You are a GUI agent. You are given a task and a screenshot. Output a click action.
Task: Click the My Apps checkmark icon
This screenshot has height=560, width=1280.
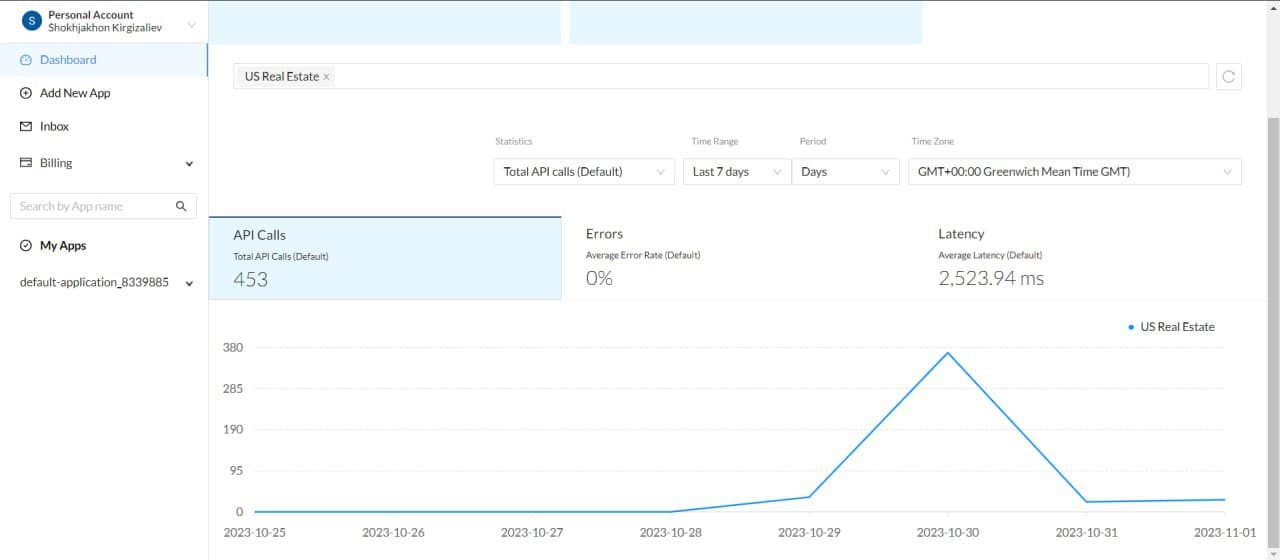(26, 246)
